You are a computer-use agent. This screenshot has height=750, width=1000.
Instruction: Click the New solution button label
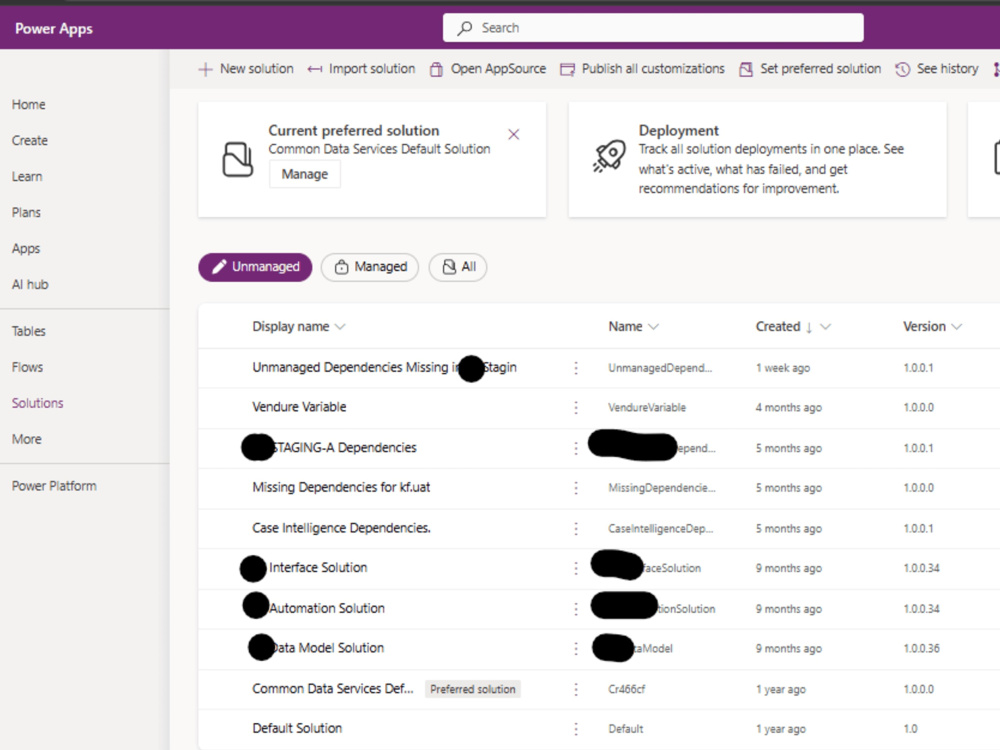pyautogui.click(x=256, y=69)
